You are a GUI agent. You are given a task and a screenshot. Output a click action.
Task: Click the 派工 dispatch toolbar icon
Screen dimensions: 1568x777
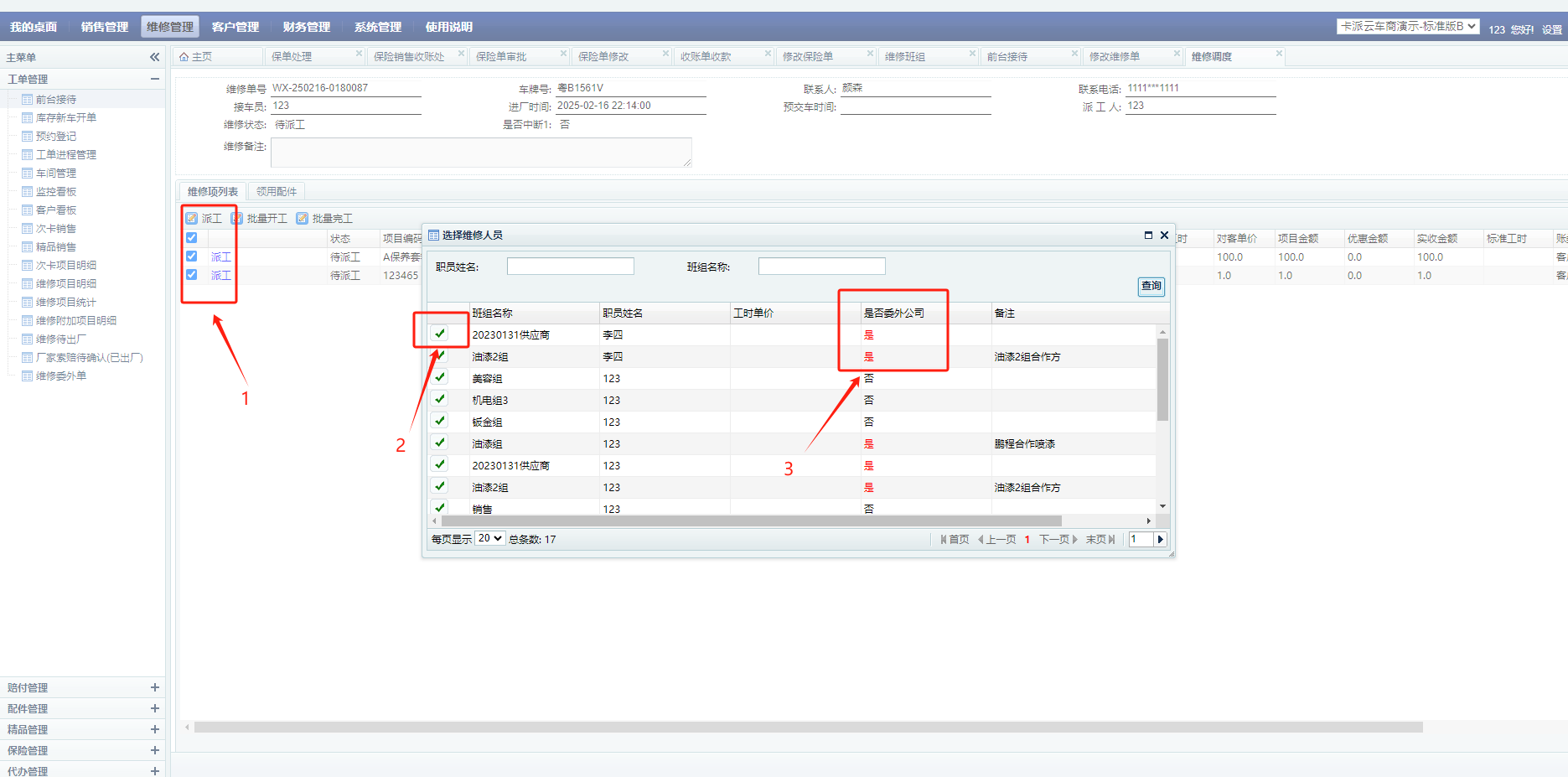(x=192, y=219)
